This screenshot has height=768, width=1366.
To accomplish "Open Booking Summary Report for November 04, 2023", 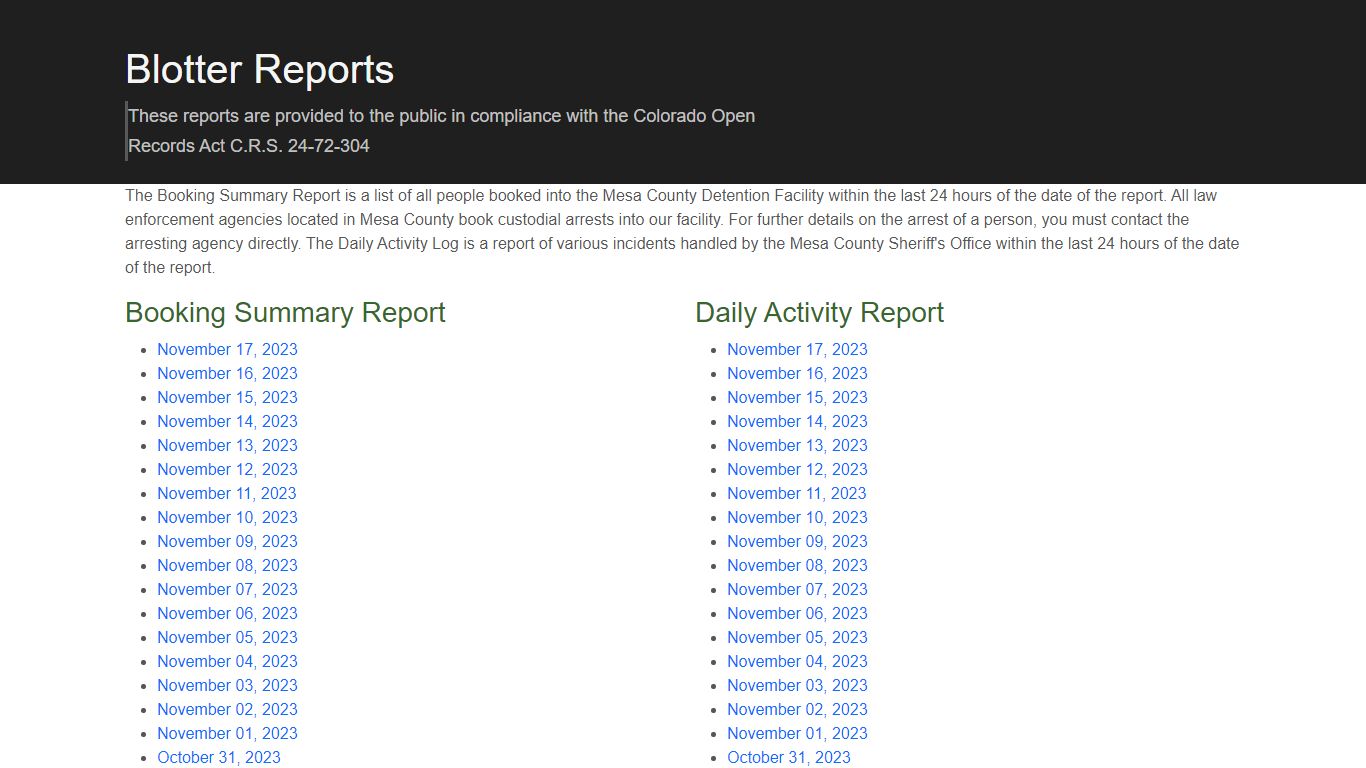I will (x=227, y=661).
